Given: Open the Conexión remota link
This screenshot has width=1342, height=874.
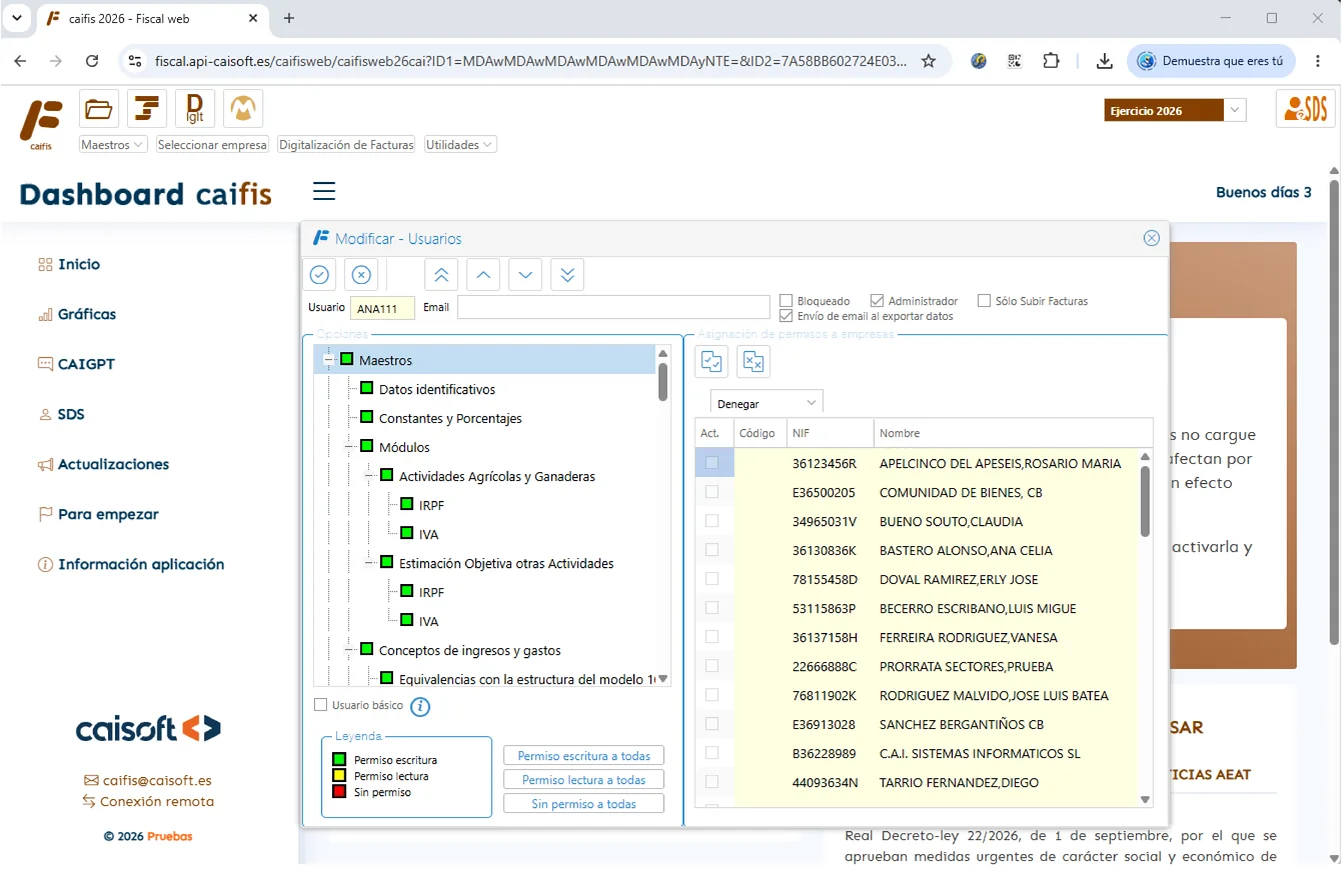Looking at the screenshot, I should click(148, 801).
